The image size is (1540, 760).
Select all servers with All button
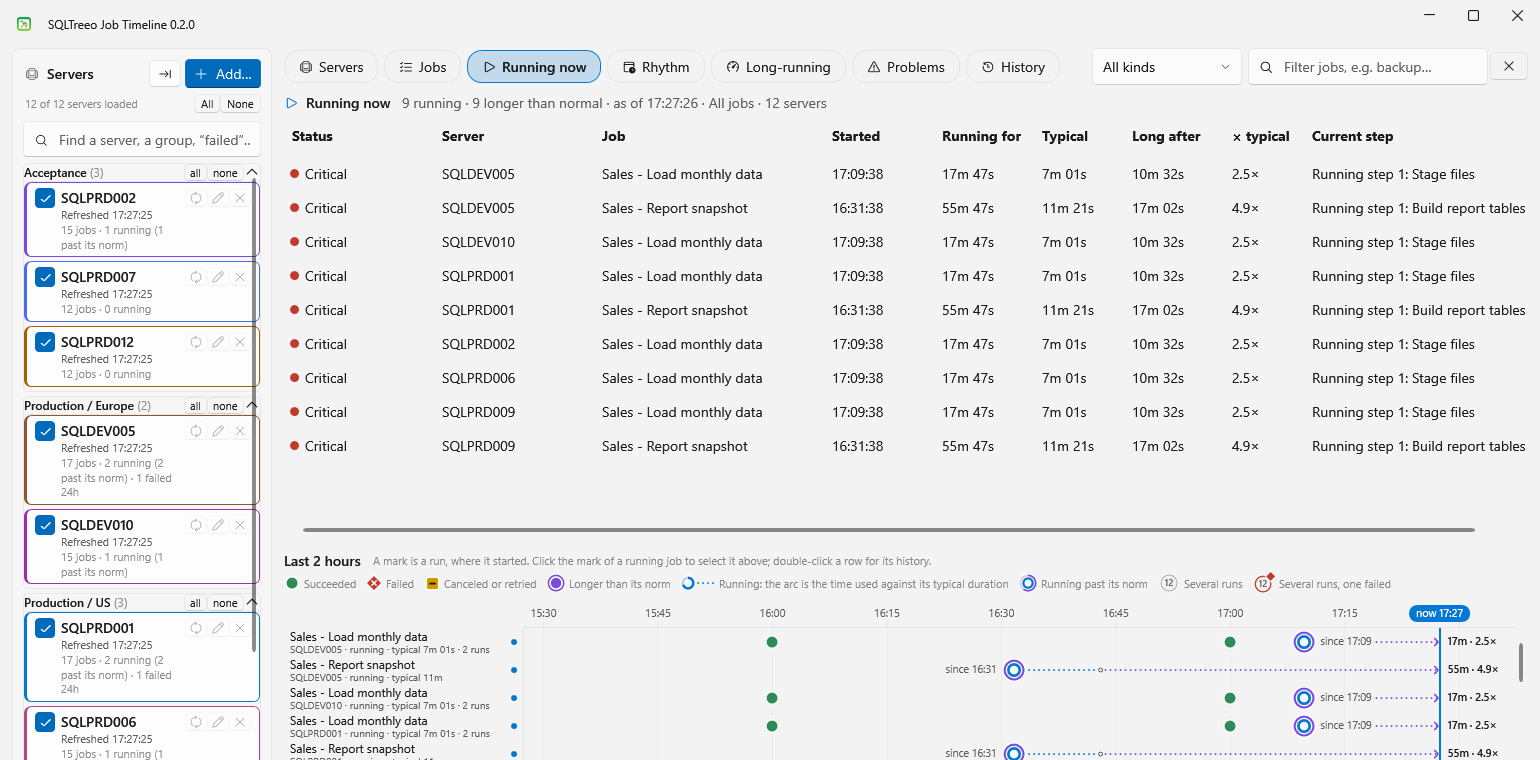pos(207,104)
